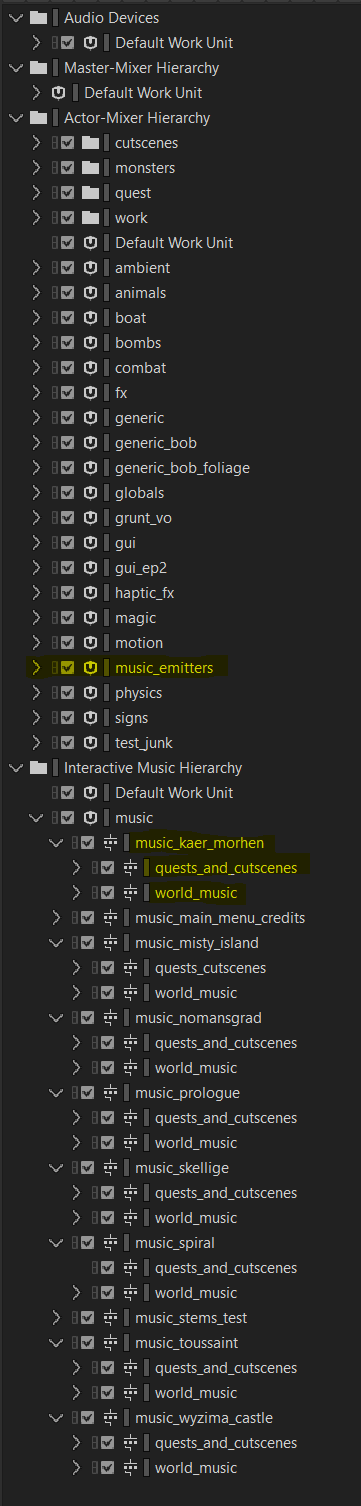The image size is (361, 1506).
Task: Uncheck the checkbox for bombs
Action: 67,343
